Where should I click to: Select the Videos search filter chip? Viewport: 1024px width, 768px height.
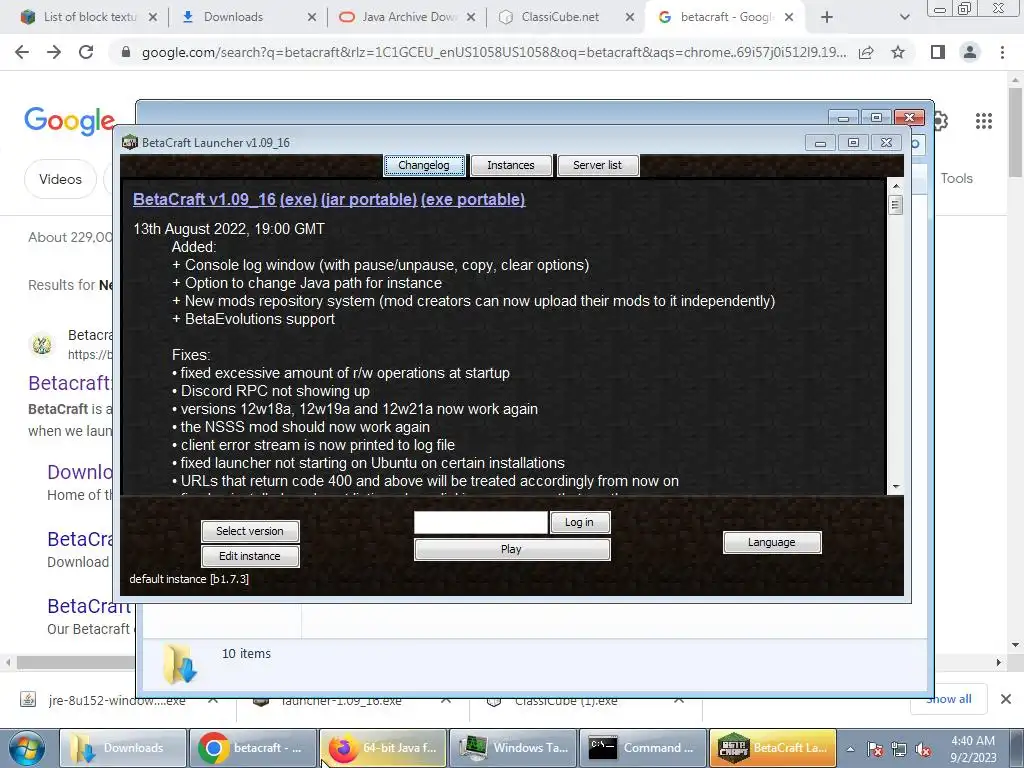60,179
